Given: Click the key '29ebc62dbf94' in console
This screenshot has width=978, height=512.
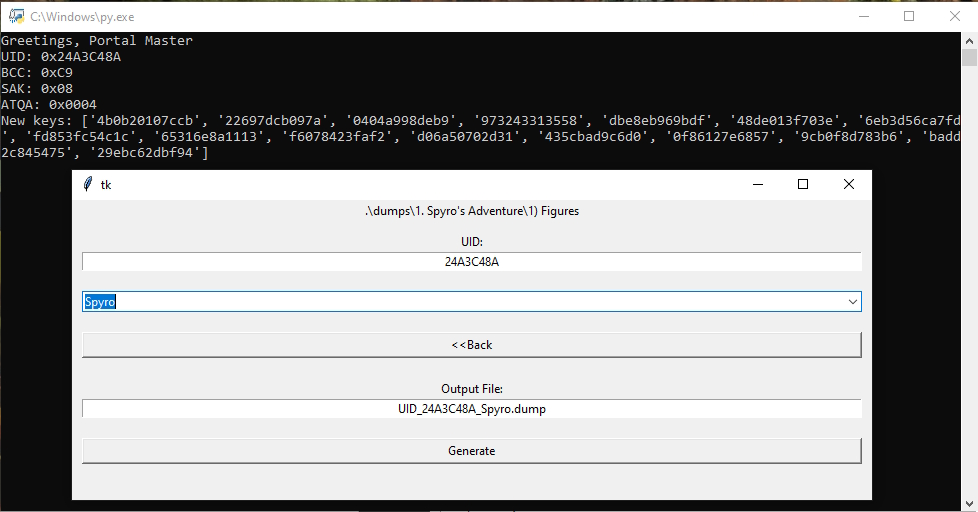Looking at the screenshot, I should (x=145, y=152).
